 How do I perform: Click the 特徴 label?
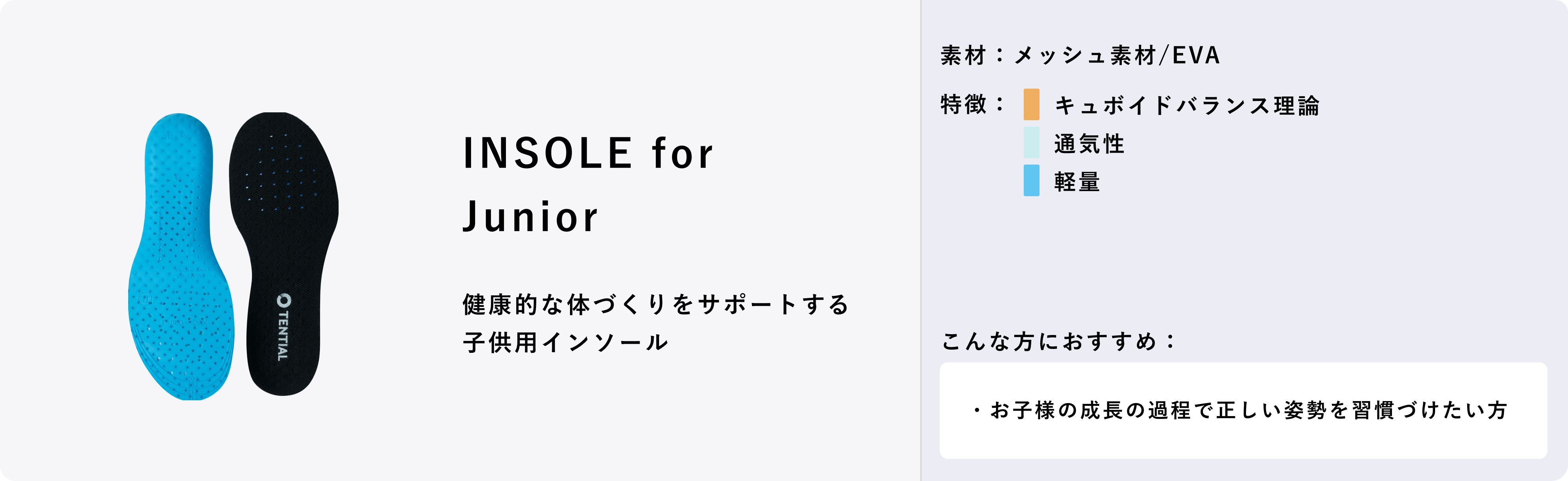963,104
